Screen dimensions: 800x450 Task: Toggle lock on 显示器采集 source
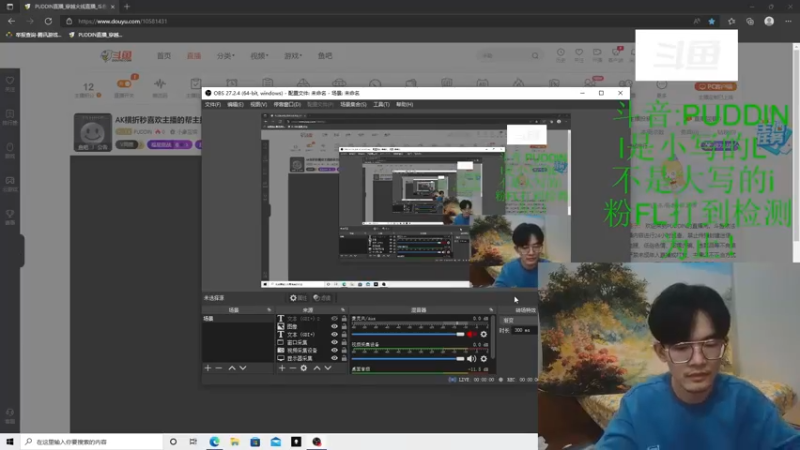[x=344, y=358]
